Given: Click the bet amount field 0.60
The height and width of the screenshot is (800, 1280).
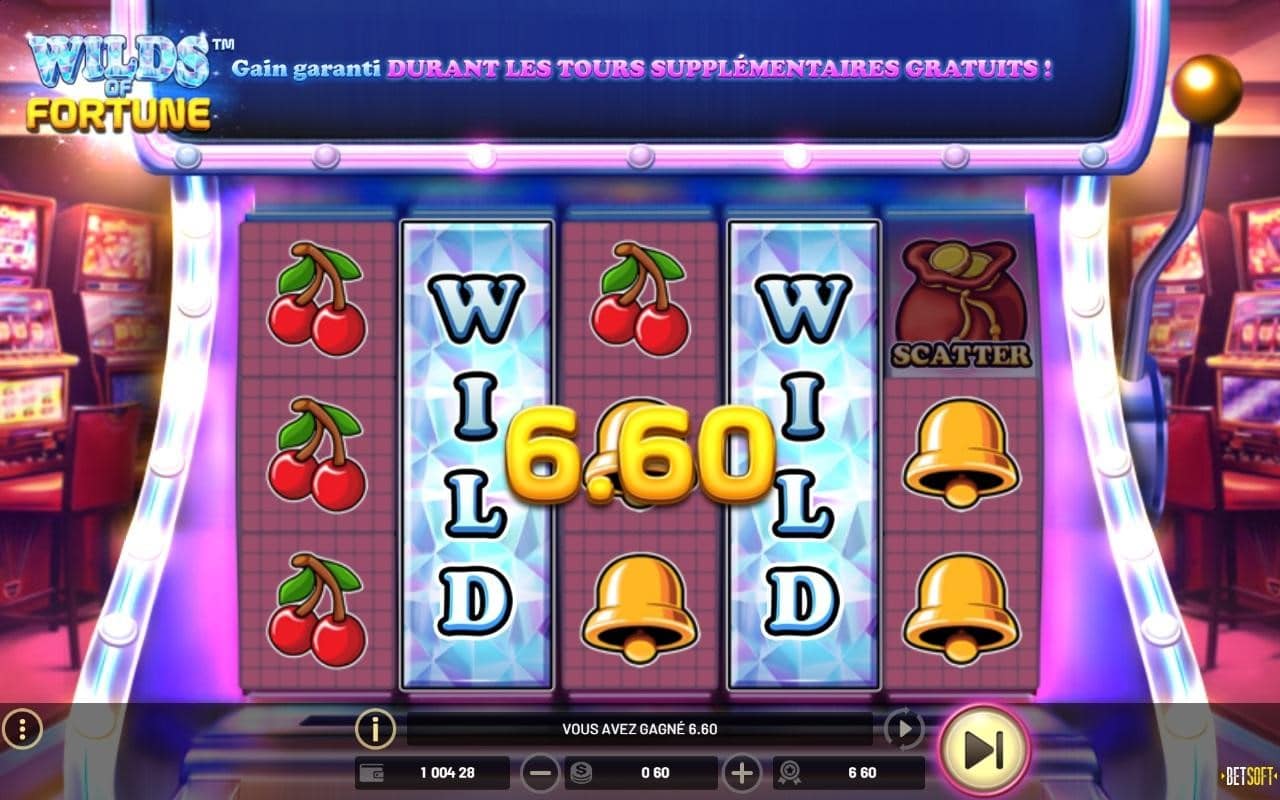Looking at the screenshot, I should pos(641,772).
